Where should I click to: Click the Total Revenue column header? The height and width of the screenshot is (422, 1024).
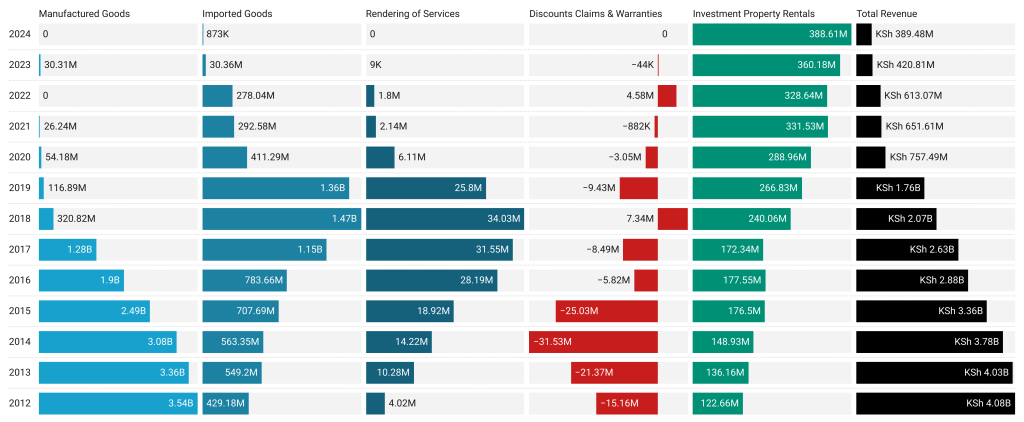click(887, 14)
